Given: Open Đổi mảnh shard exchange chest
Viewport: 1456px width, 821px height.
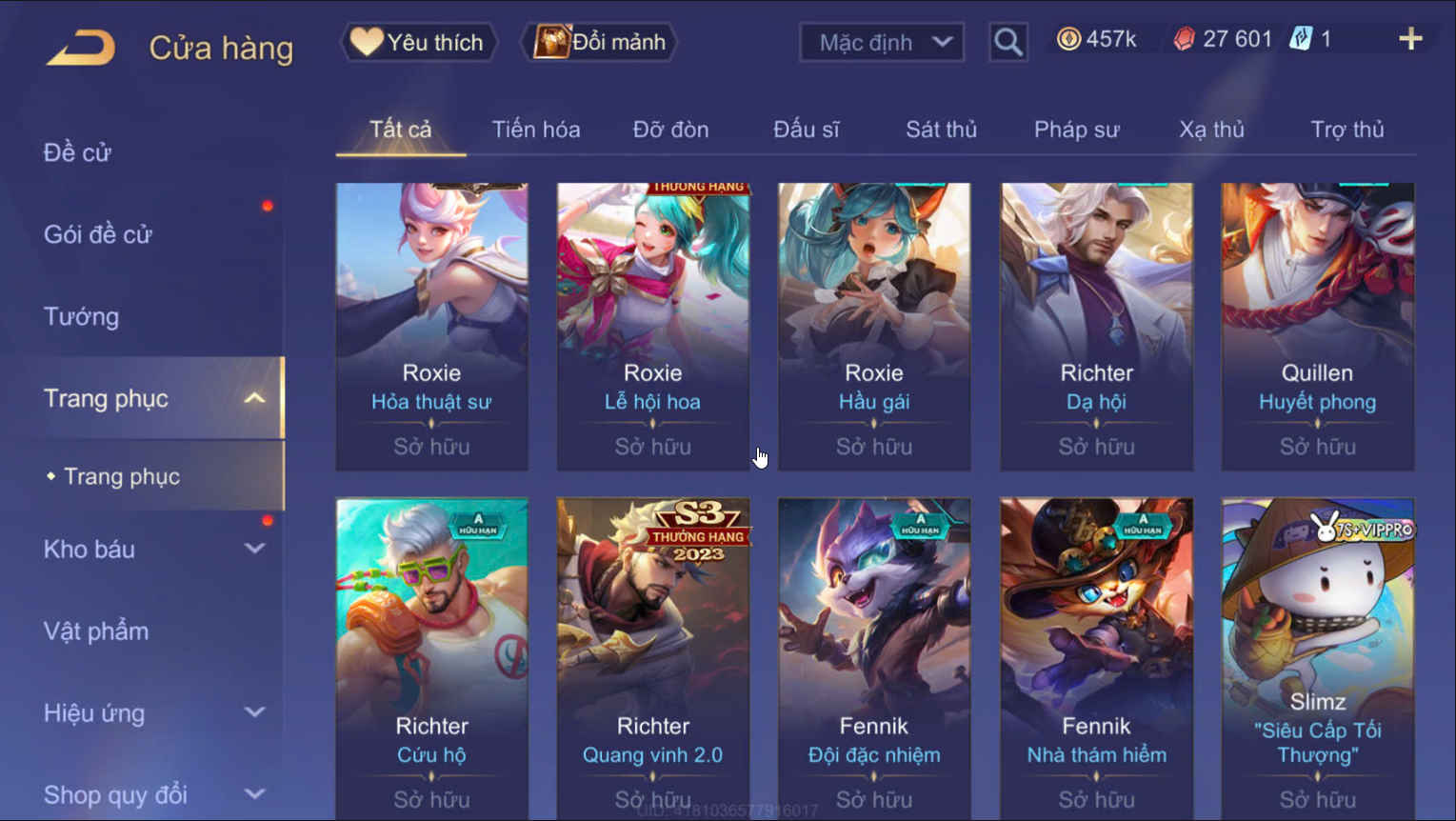Looking at the screenshot, I should coord(599,42).
